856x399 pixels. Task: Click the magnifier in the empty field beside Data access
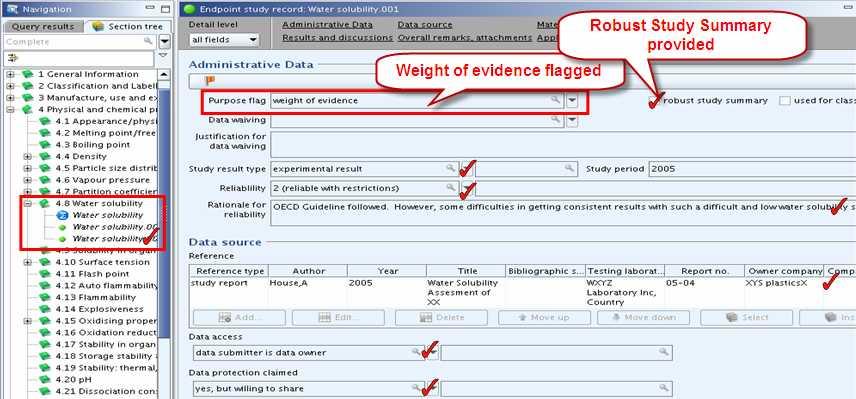click(x=664, y=353)
